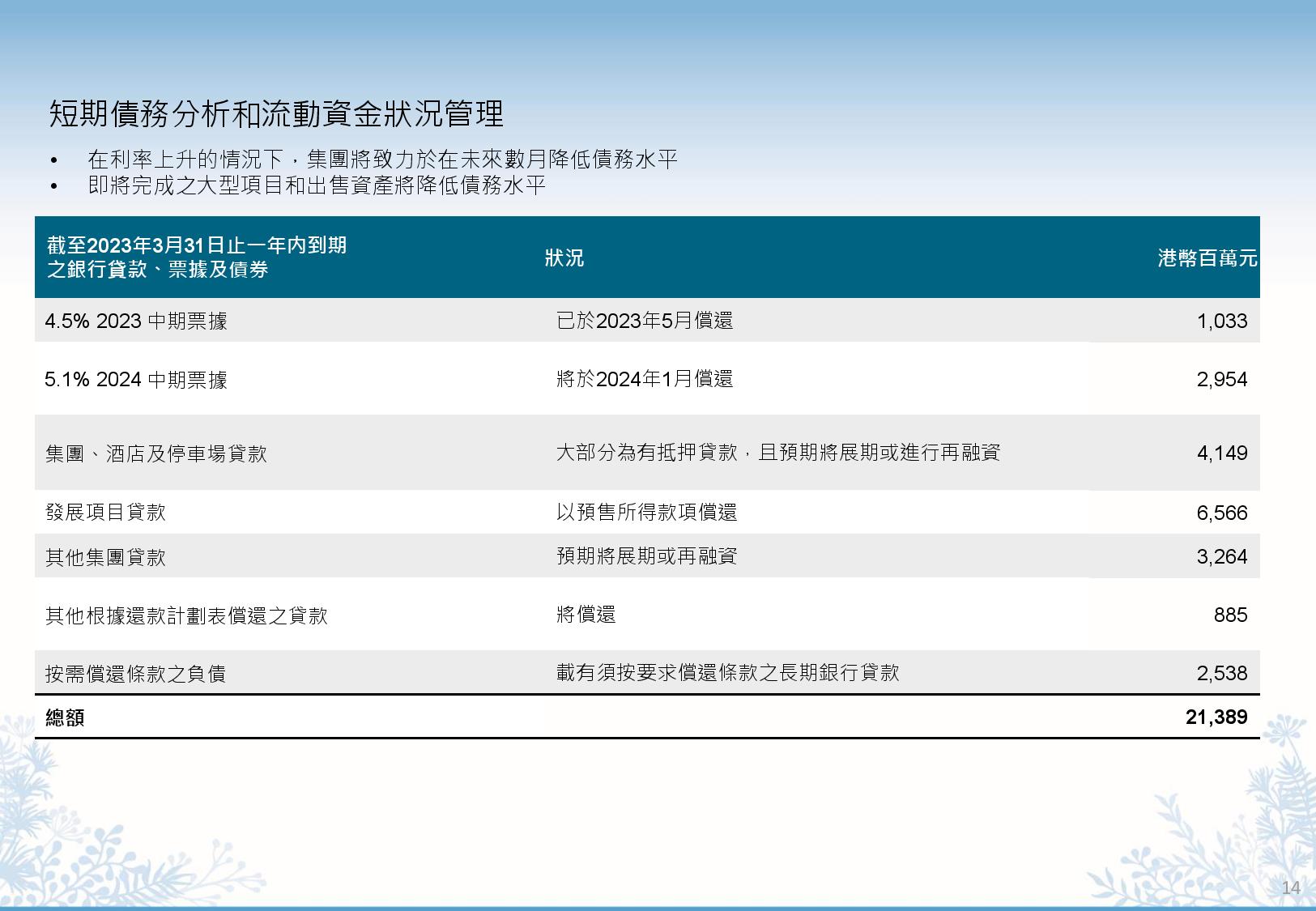Click the slide title 短期債務分析和流動資金狀況管理

click(x=276, y=113)
